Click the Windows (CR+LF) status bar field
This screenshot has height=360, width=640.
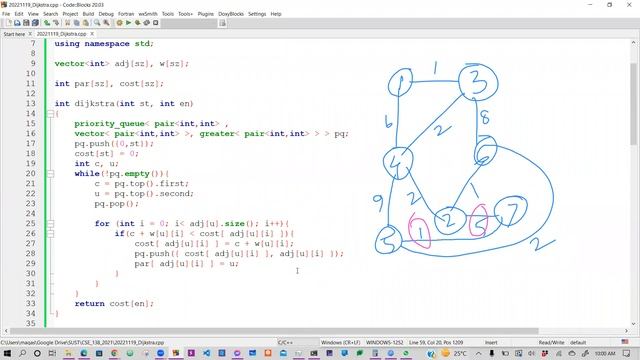[340, 342]
